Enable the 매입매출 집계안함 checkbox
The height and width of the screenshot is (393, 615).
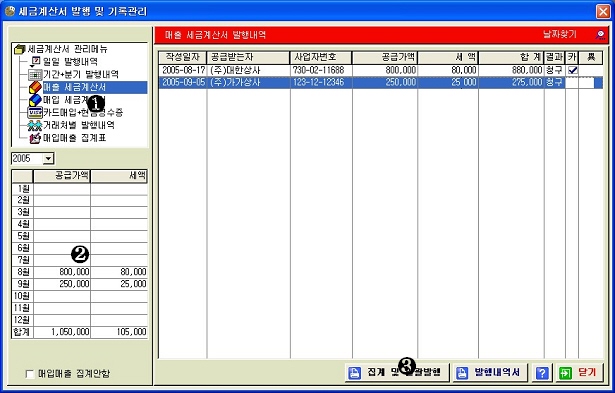tap(30, 374)
